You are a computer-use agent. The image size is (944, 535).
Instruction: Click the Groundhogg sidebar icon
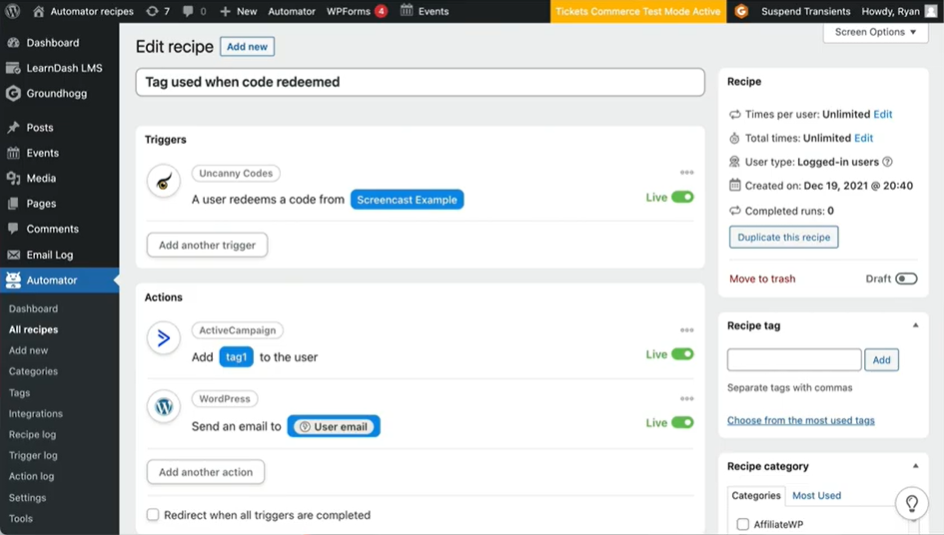click(13, 93)
